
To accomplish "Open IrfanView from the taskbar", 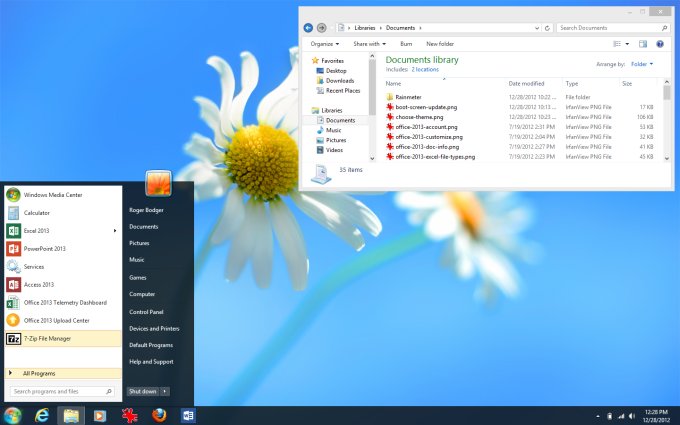I will 130,415.
